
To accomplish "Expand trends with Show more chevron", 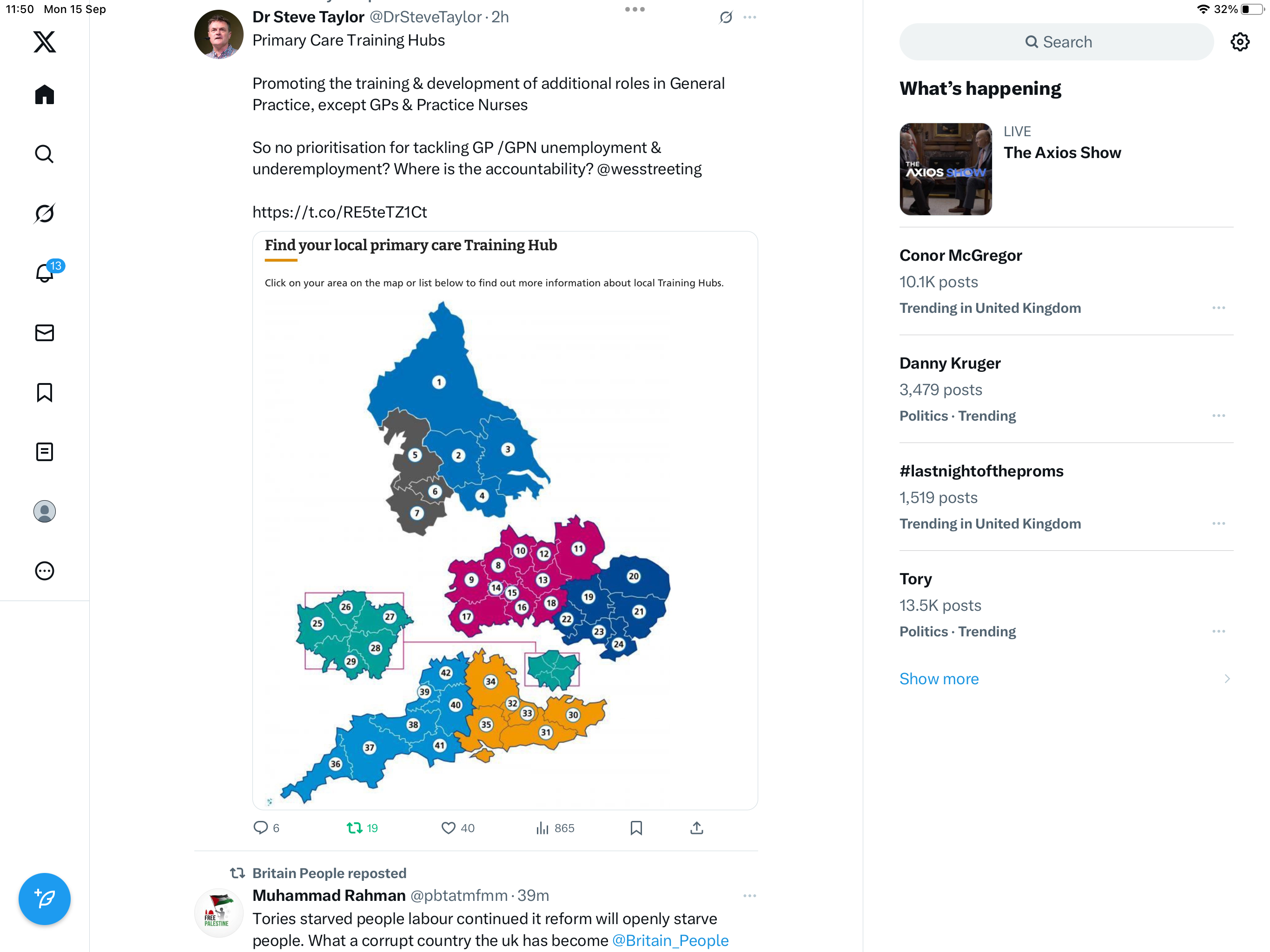I will (1226, 679).
